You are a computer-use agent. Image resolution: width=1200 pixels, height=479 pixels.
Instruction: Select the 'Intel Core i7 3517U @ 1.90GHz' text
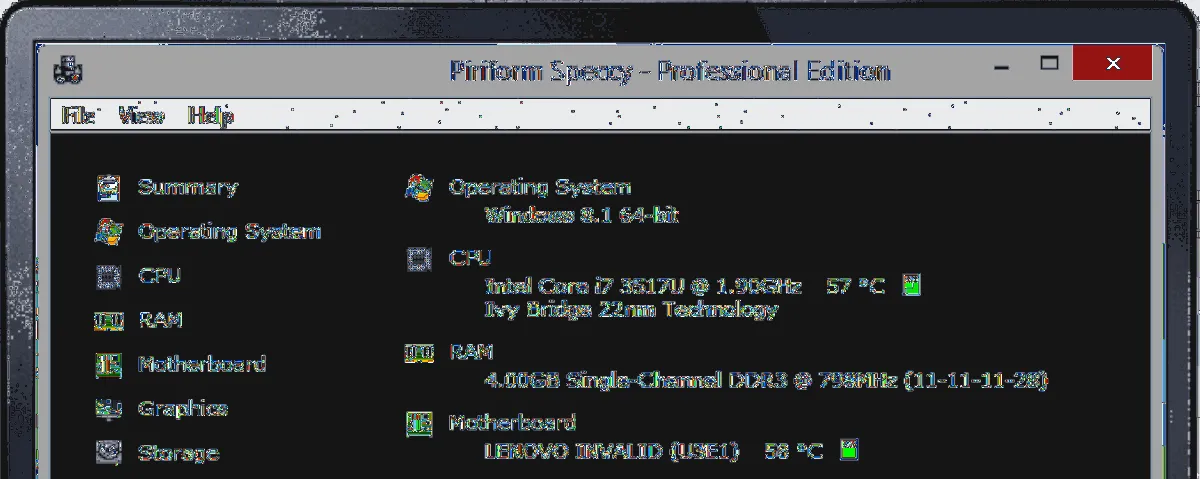pyautogui.click(x=643, y=286)
